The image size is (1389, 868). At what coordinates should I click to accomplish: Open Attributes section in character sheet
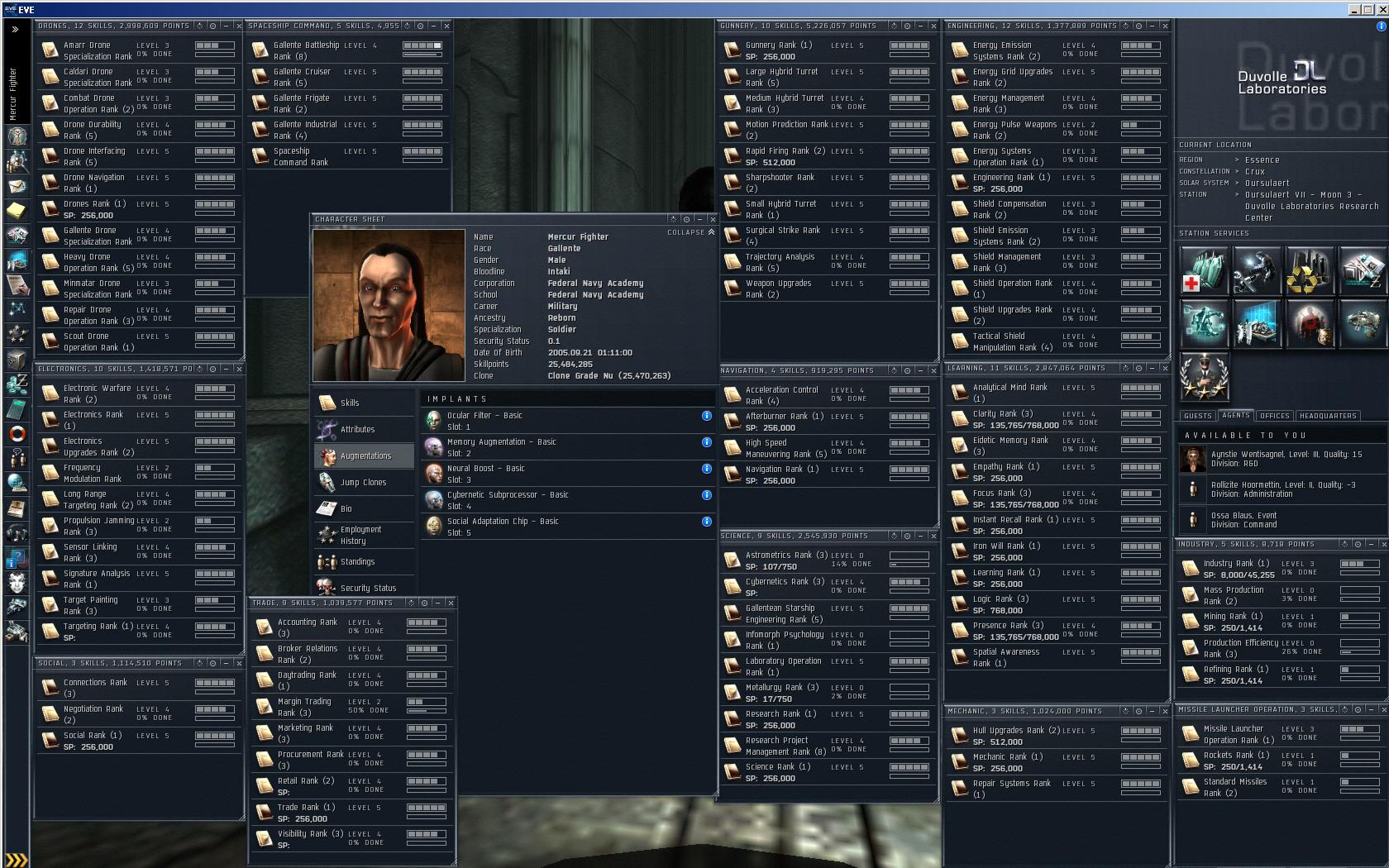[364, 430]
